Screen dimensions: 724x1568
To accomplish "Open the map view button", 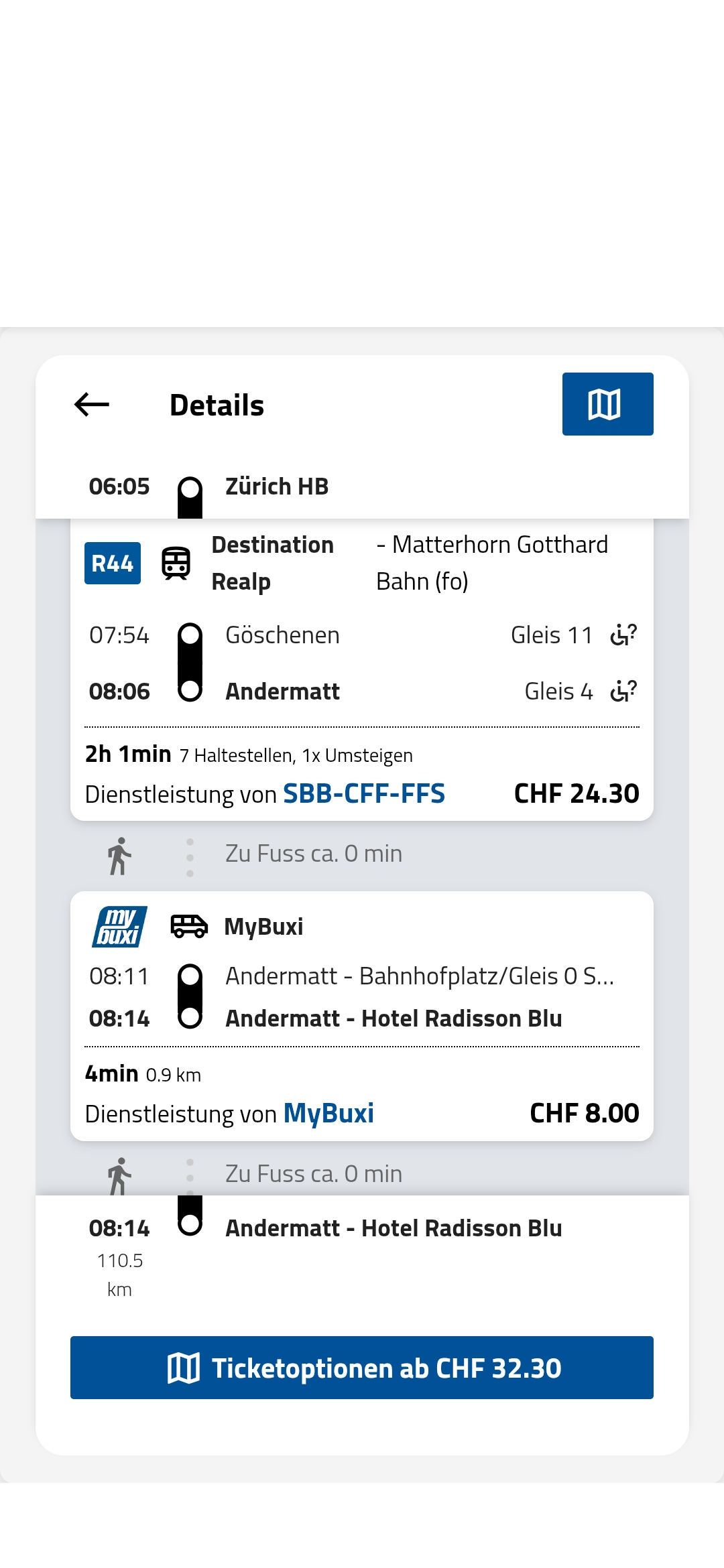I will tap(607, 404).
